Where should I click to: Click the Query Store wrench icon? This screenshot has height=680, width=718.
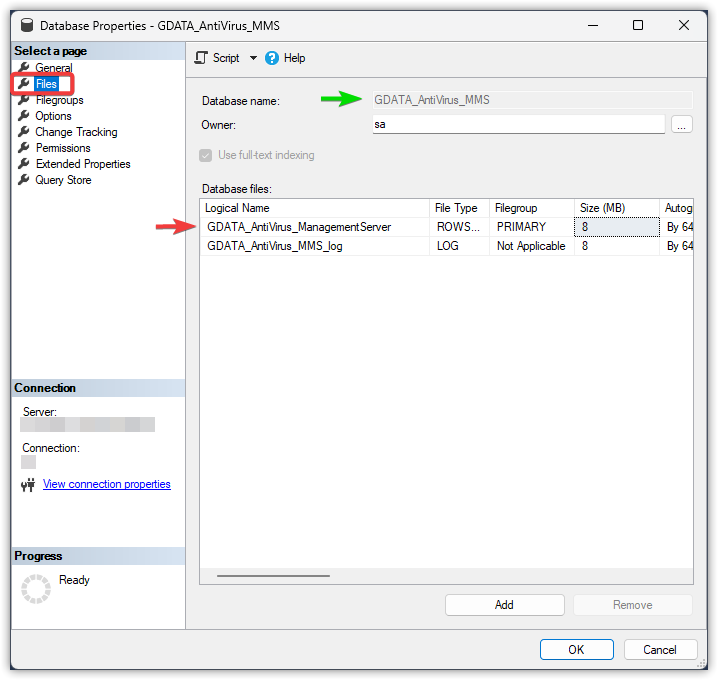tap(23, 180)
